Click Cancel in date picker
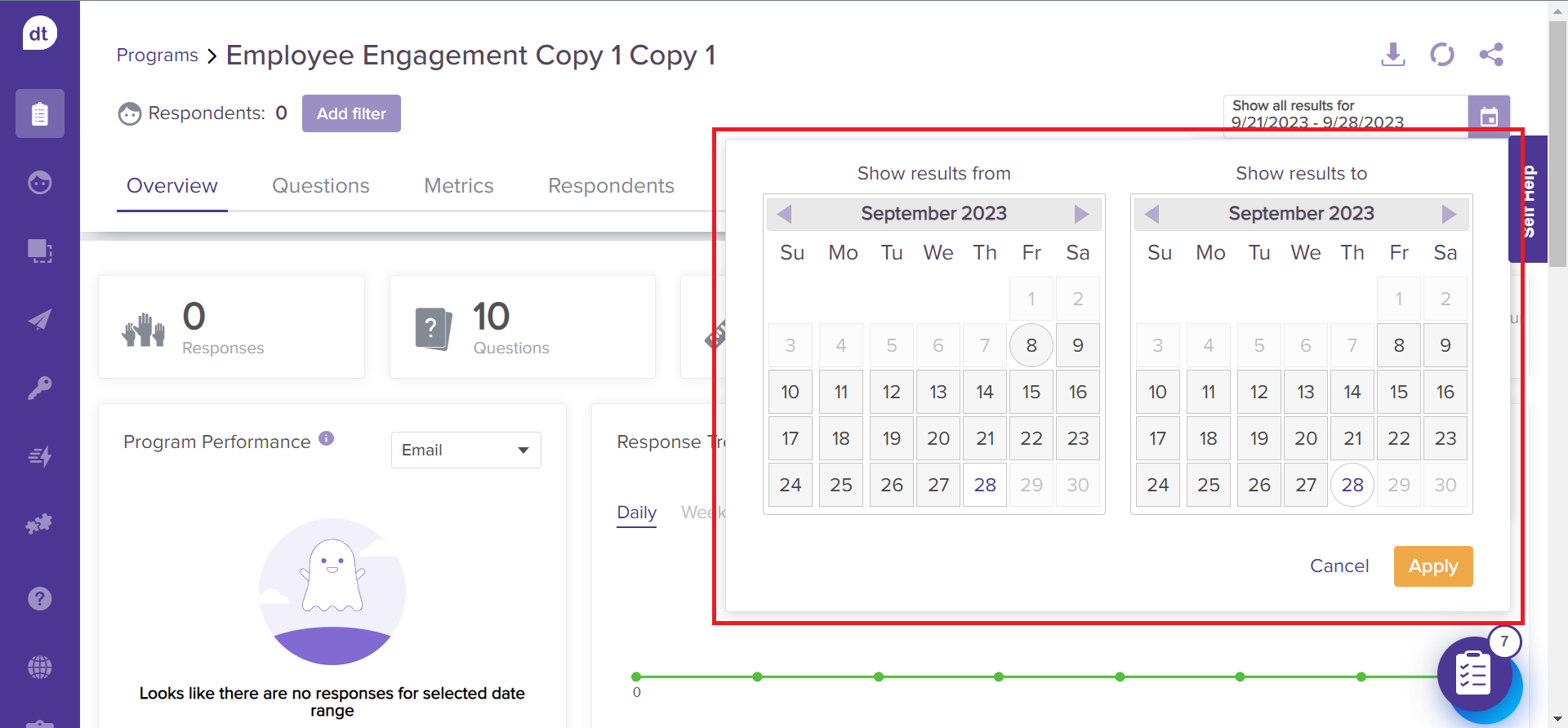This screenshot has height=728, width=1568. [x=1339, y=566]
